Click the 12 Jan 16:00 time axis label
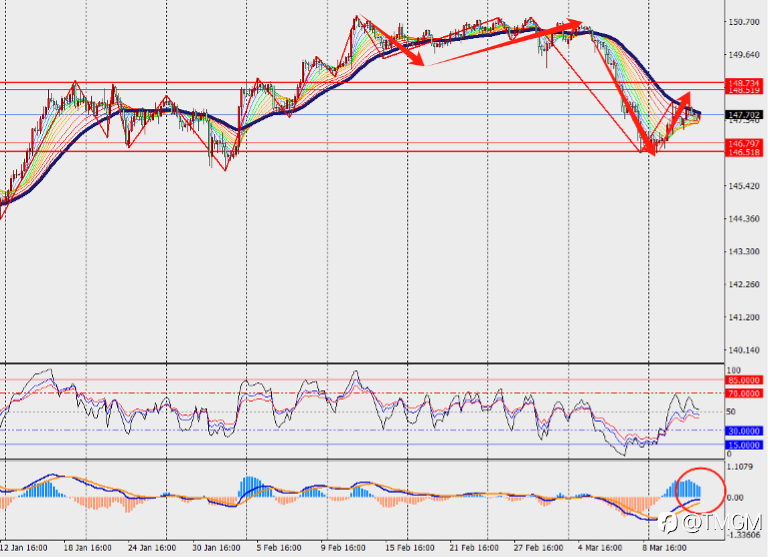Image resolution: width=770 pixels, height=558 pixels. tap(24, 548)
